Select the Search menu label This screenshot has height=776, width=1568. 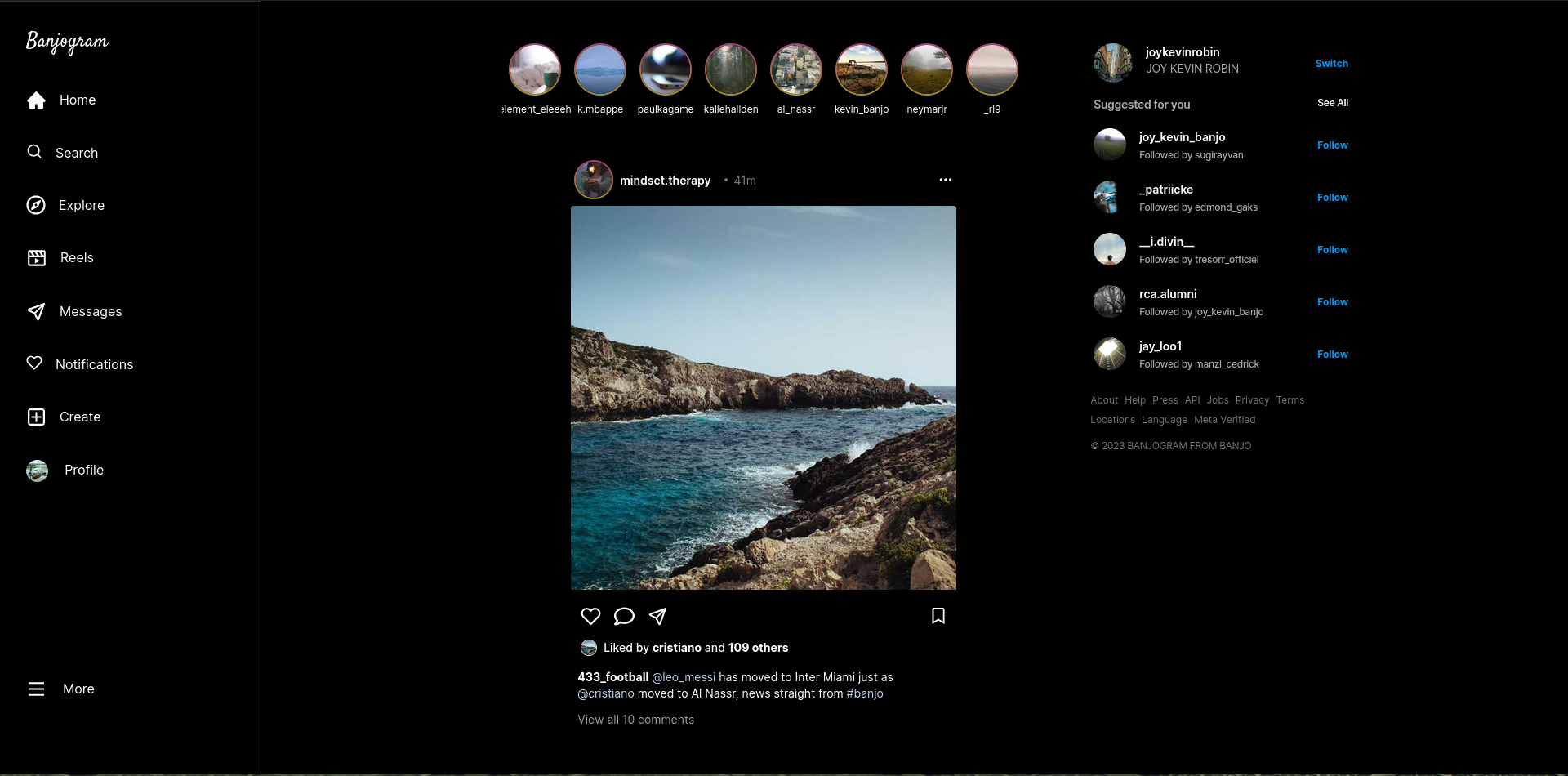coord(77,153)
